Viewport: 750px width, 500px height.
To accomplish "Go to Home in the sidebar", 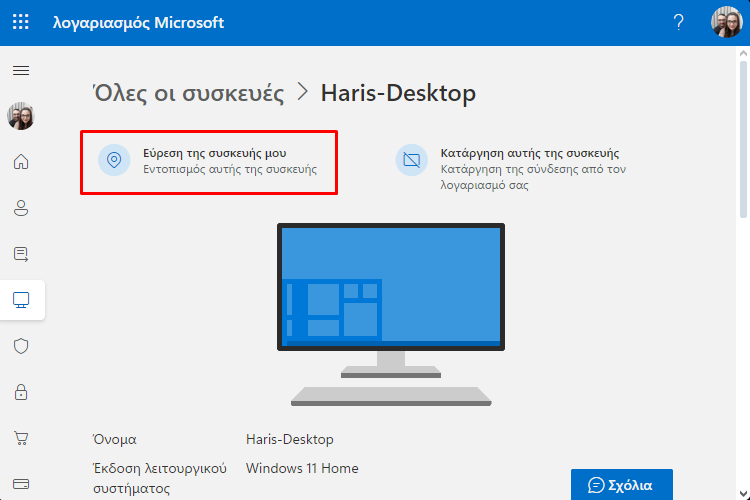I will click(x=21, y=162).
